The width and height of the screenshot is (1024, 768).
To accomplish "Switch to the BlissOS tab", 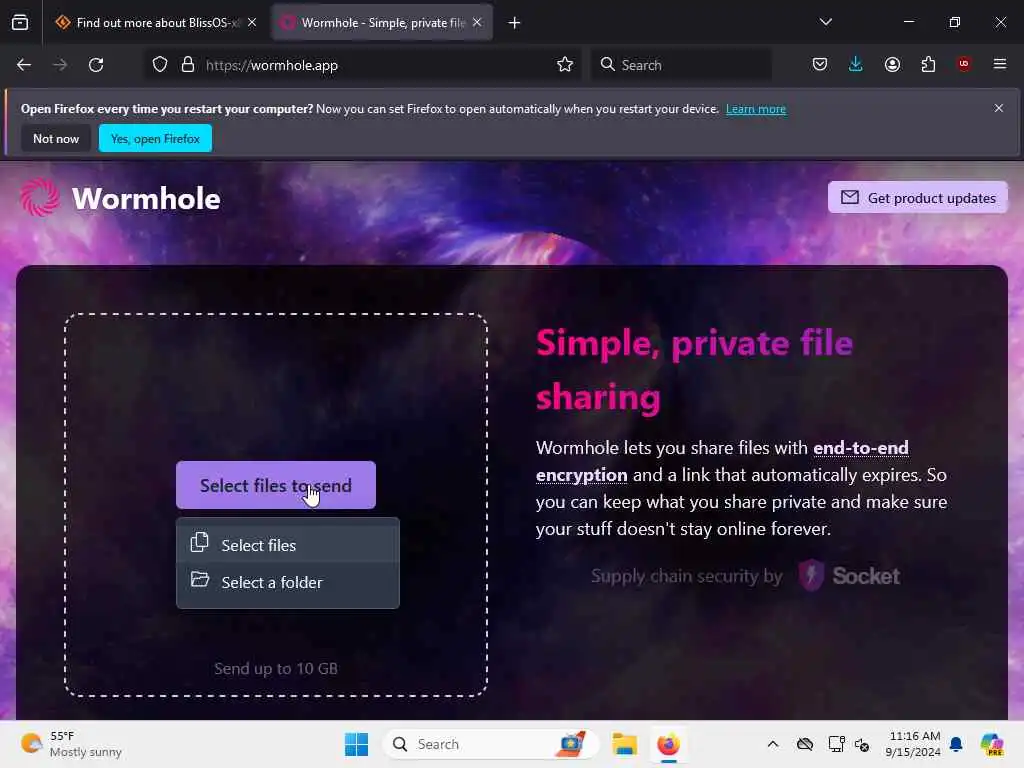I will click(157, 23).
